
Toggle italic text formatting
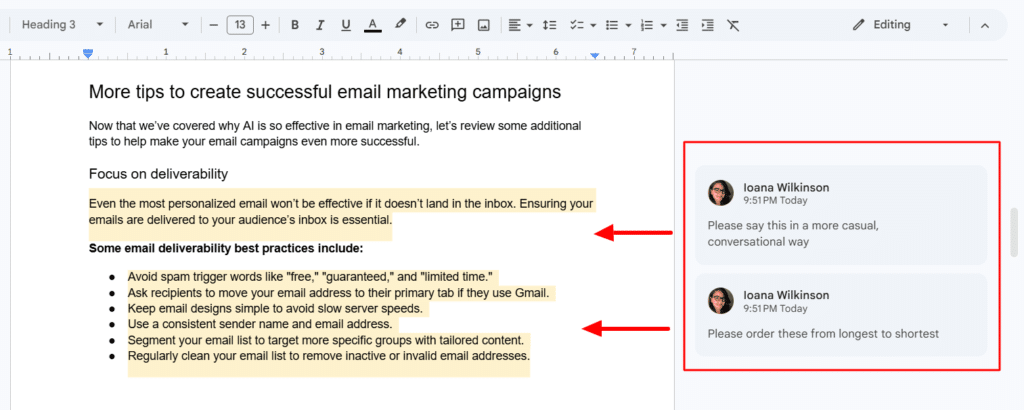click(x=320, y=25)
